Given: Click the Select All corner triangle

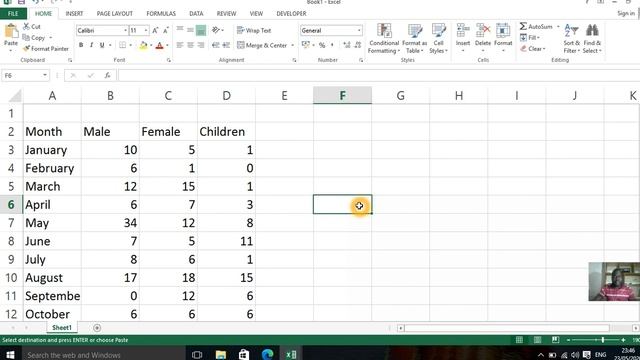Looking at the screenshot, I should tap(15, 96).
